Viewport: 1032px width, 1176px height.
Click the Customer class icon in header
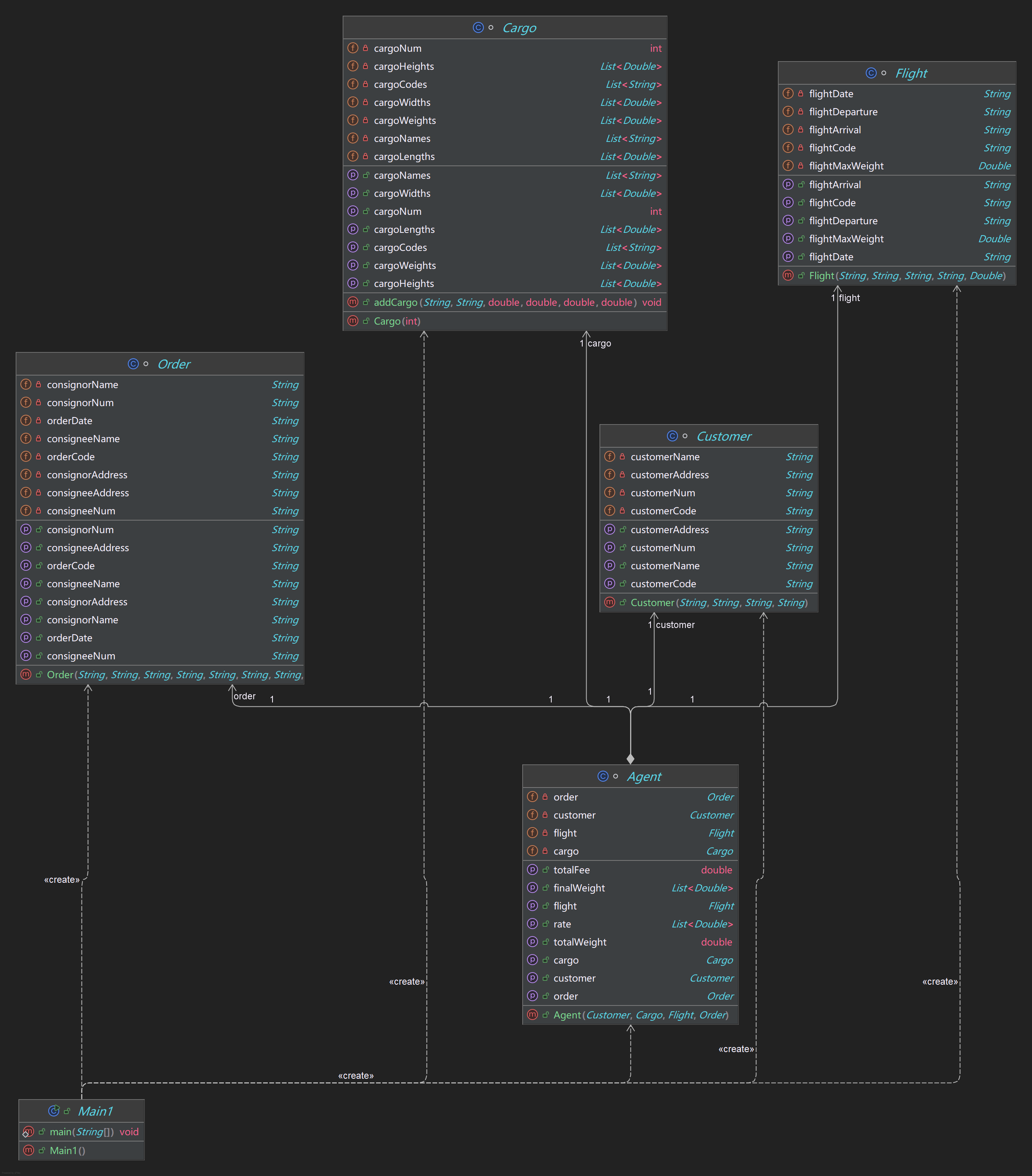point(672,436)
